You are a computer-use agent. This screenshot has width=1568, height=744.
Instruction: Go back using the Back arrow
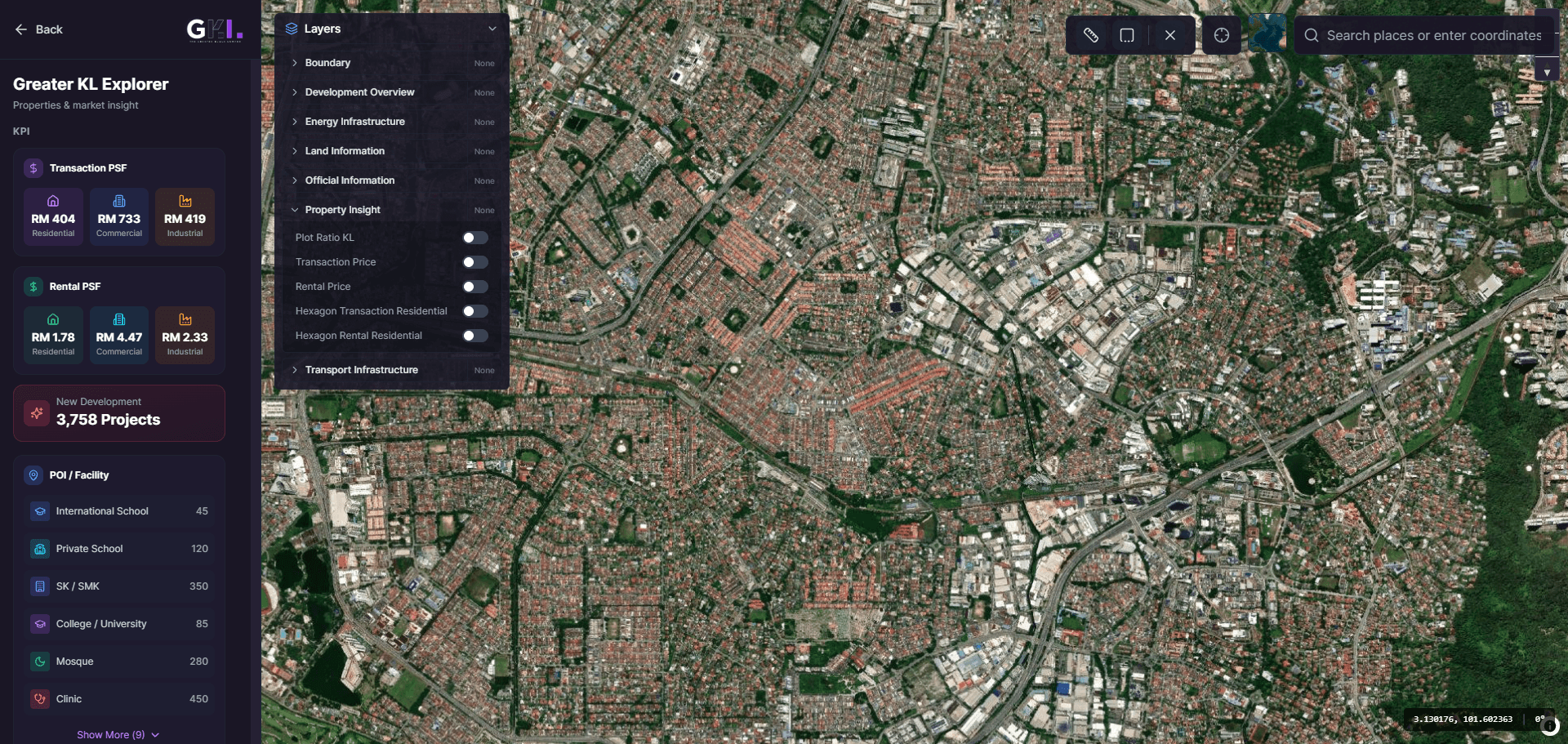pyautogui.click(x=38, y=29)
